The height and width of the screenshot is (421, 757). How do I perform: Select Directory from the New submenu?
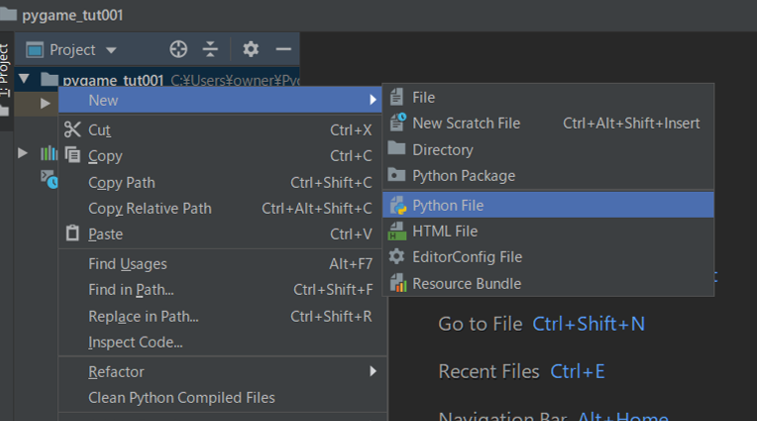(x=442, y=149)
